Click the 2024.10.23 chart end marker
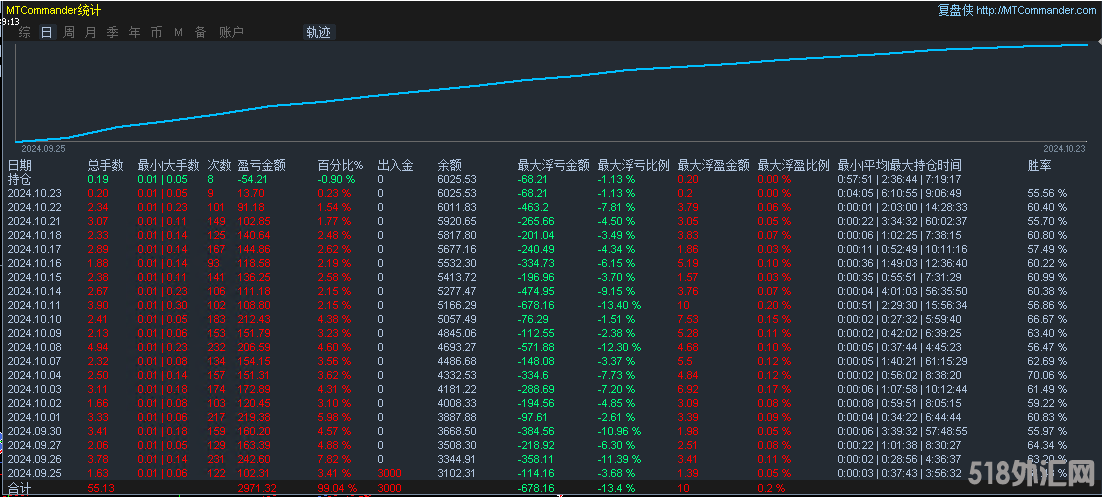 pos(1064,147)
